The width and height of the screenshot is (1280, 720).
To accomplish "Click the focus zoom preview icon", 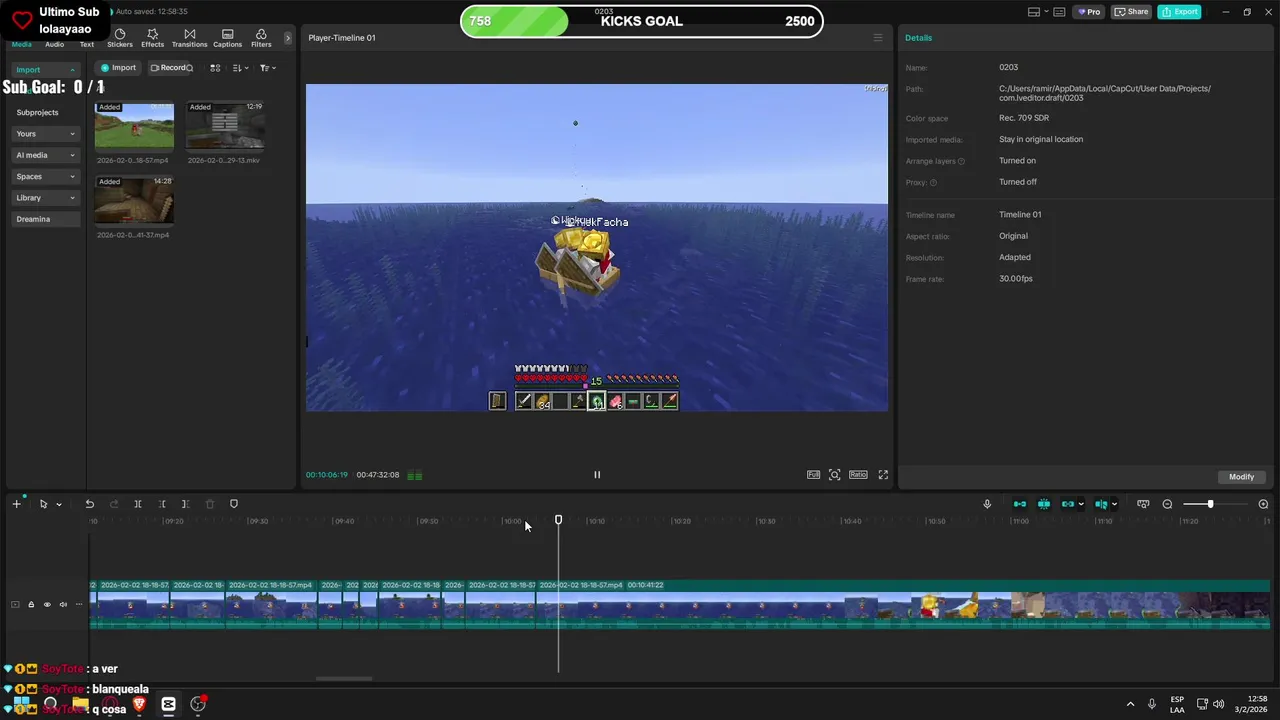I will pos(835,475).
